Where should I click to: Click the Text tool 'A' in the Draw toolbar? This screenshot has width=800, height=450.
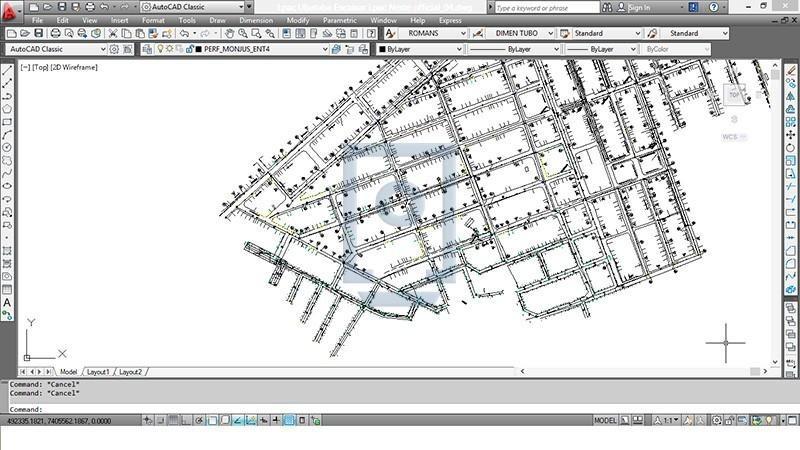pyautogui.click(x=7, y=302)
